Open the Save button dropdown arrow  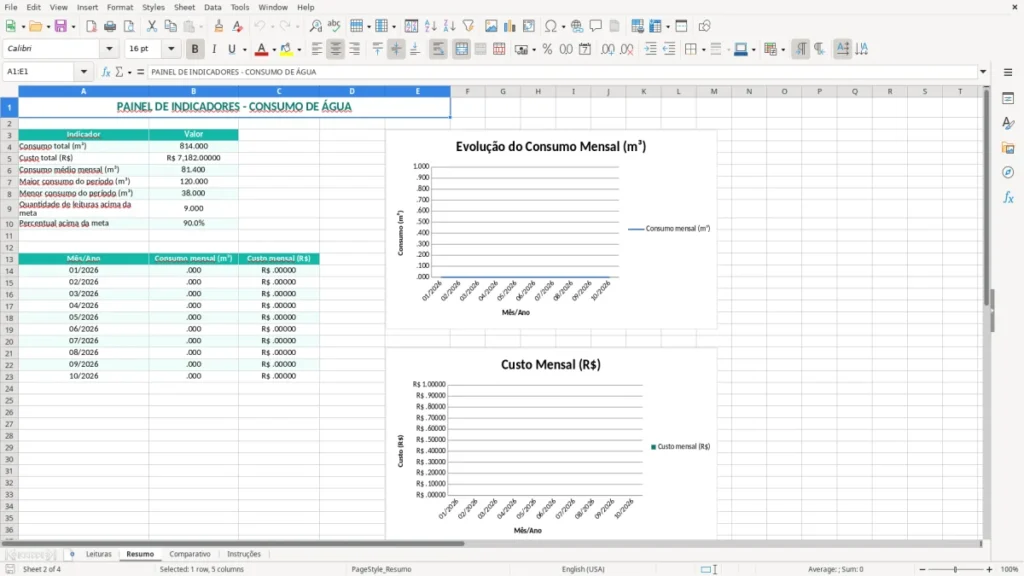point(73,27)
